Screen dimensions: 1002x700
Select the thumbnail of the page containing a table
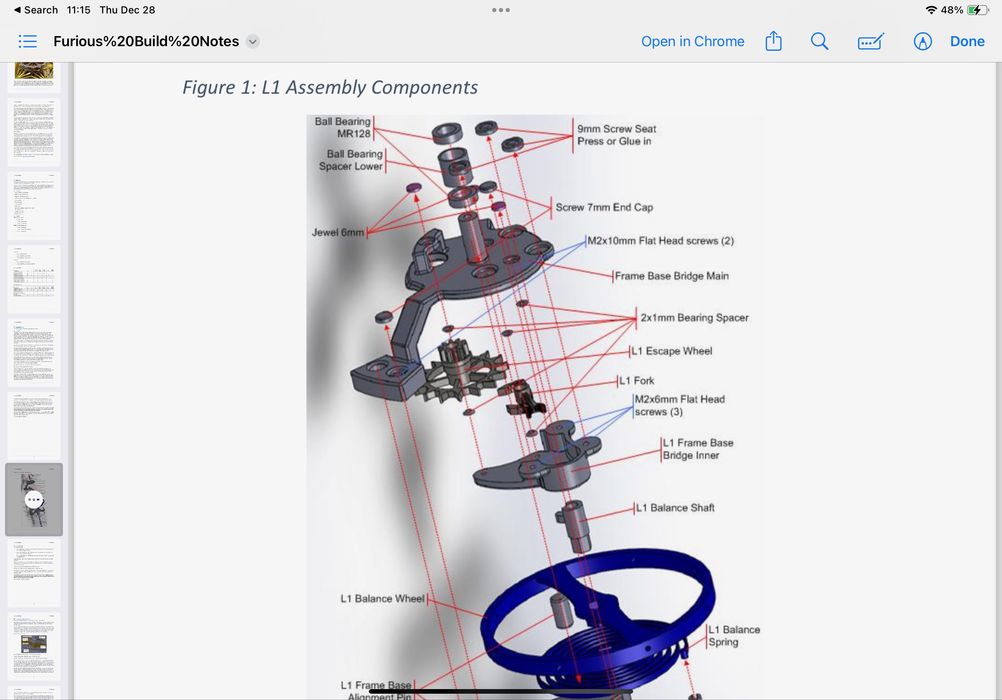[x=34, y=279]
